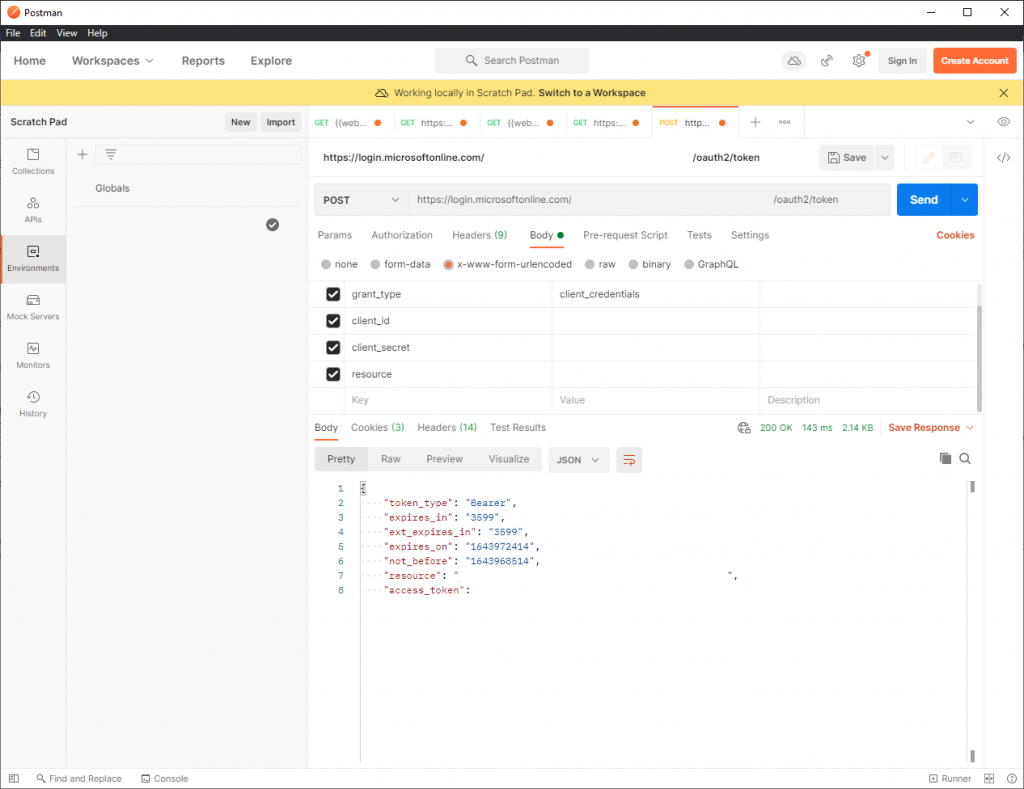Open the File menu

[x=13, y=33]
